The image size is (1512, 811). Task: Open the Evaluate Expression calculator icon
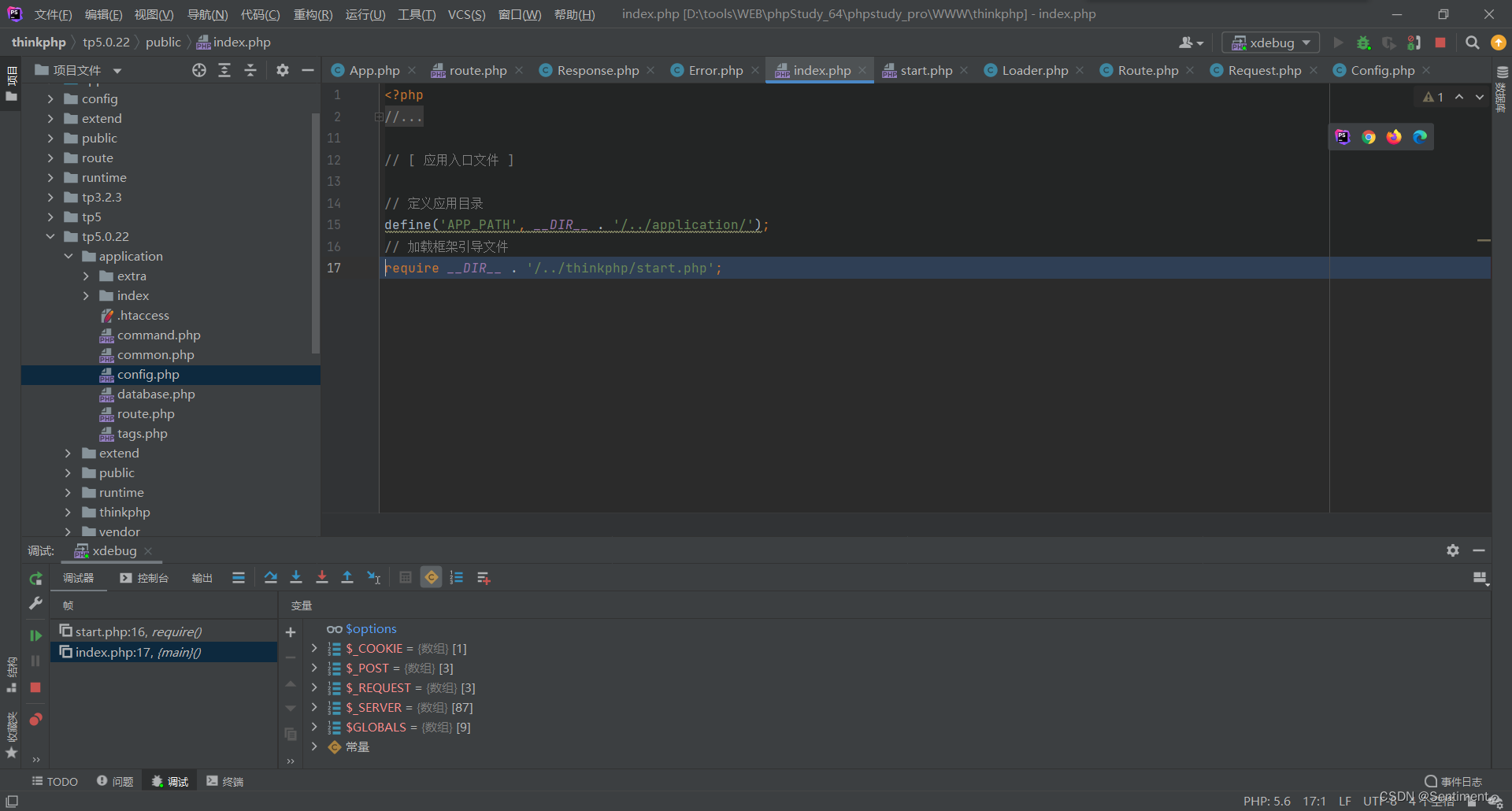(x=406, y=578)
